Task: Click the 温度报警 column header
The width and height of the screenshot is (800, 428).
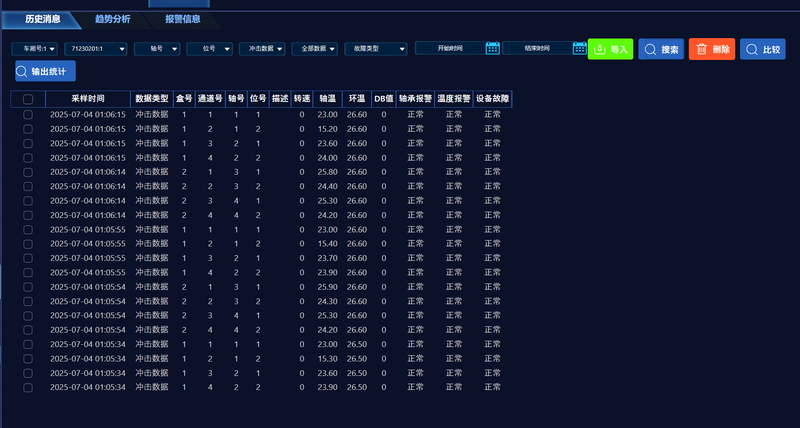Action: [x=454, y=99]
